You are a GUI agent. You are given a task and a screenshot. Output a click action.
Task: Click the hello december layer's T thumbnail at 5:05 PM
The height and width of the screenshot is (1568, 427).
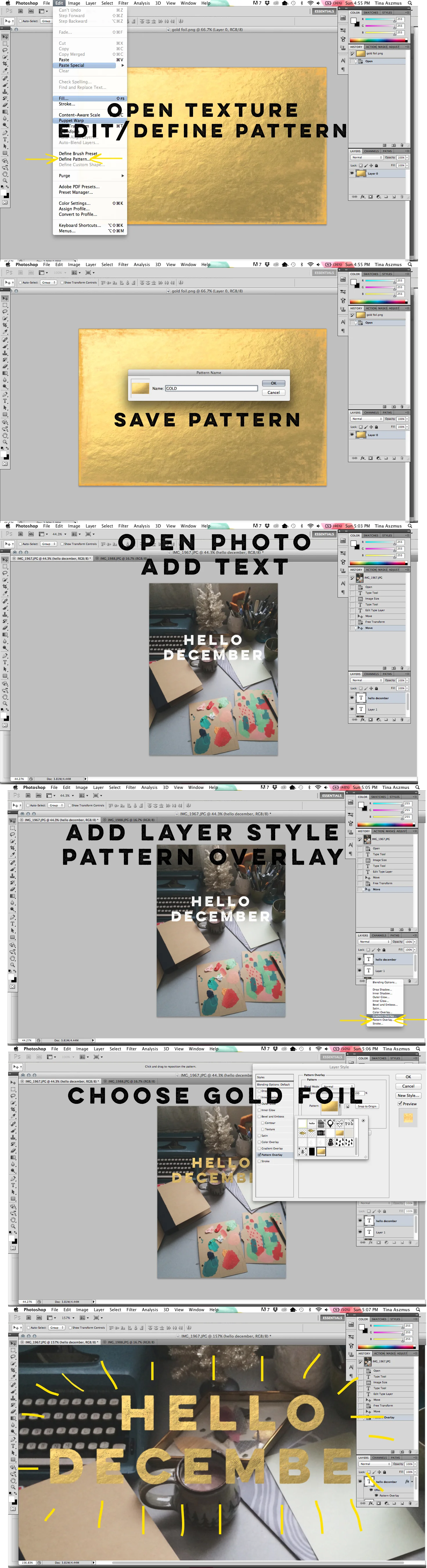[x=369, y=959]
